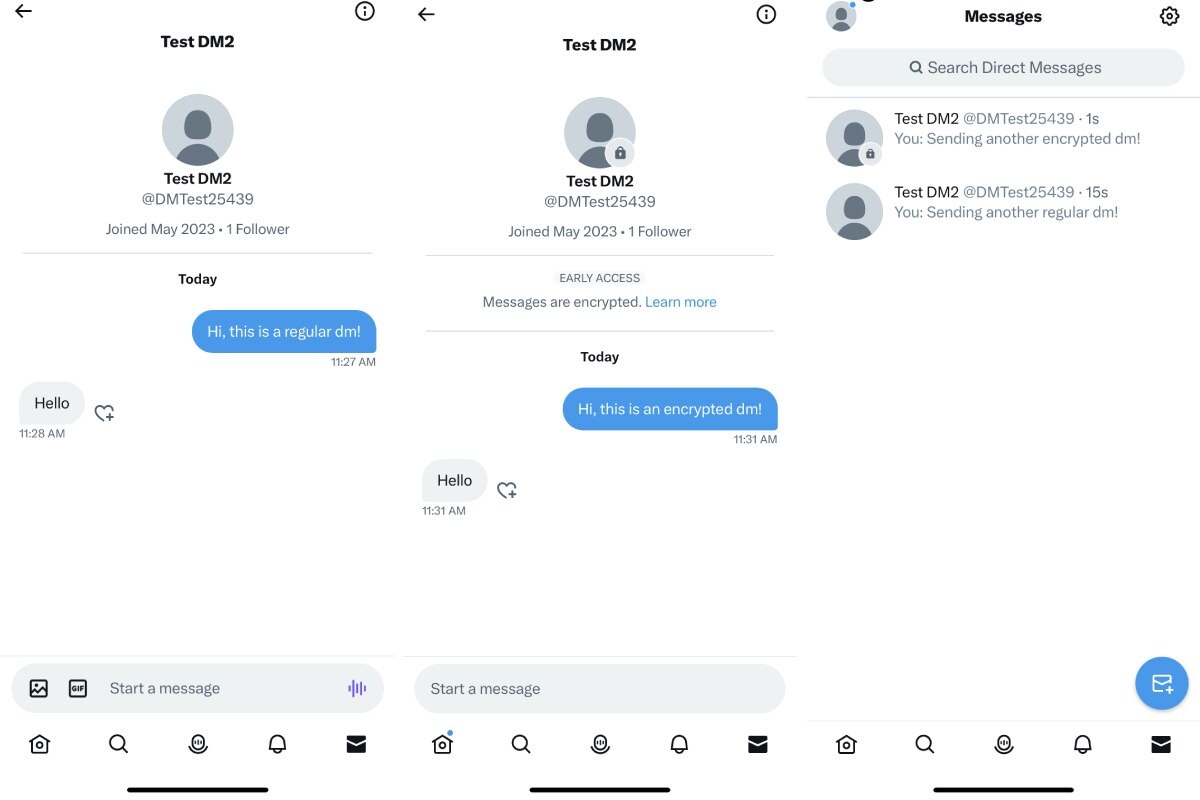Focus the Start a message field in encrypted chat
The image size is (1200, 800).
click(600, 688)
